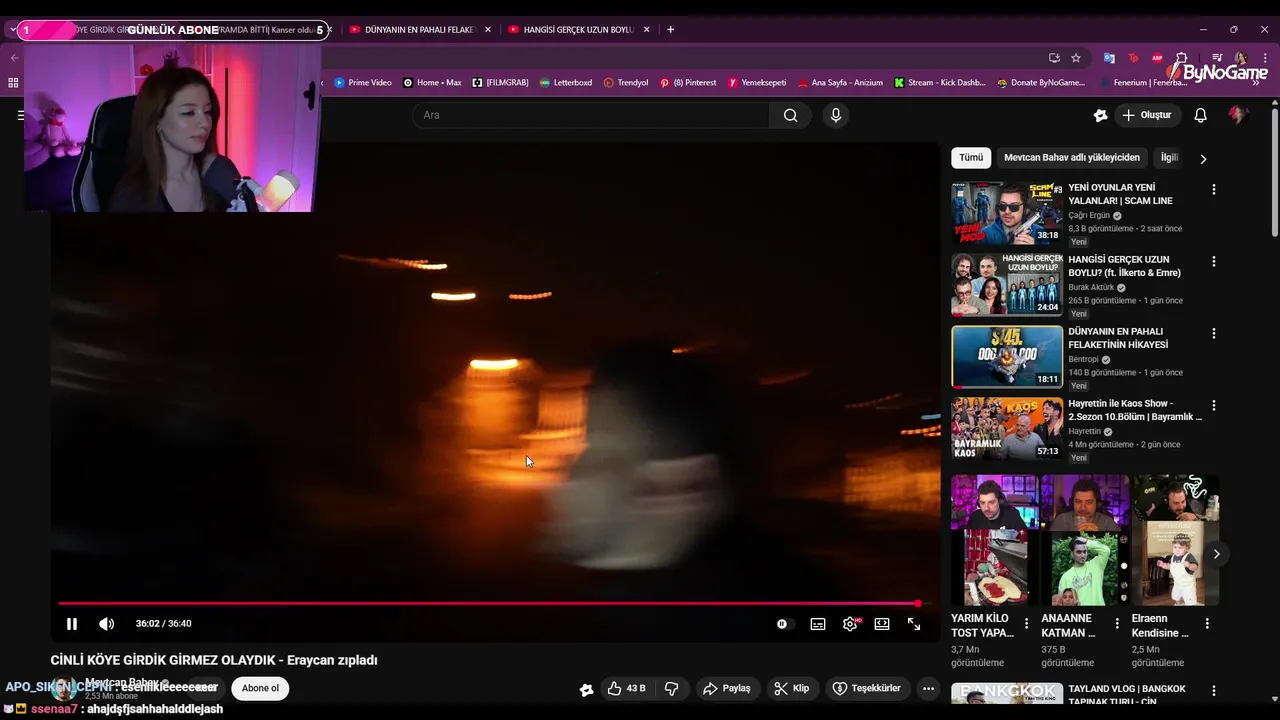Screen dimensions: 1280x720
Task: Close the DÜNYANIN EN PAHALI FELAKET tab
Action: pos(488,30)
